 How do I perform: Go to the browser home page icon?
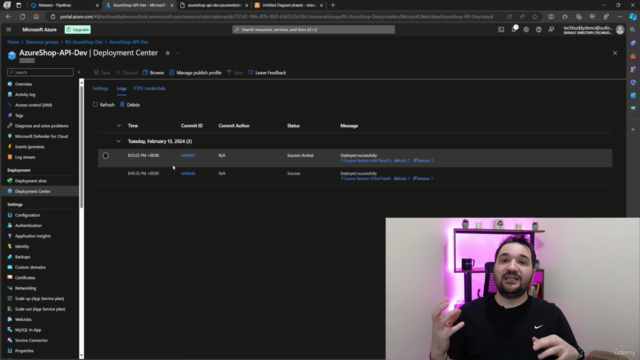[36, 17]
